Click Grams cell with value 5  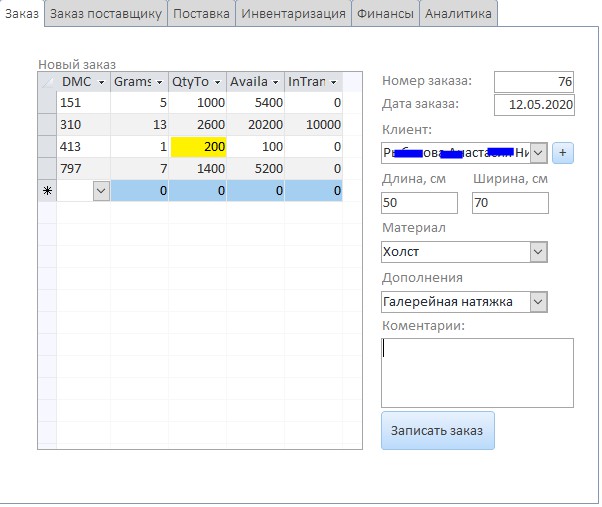140,102
